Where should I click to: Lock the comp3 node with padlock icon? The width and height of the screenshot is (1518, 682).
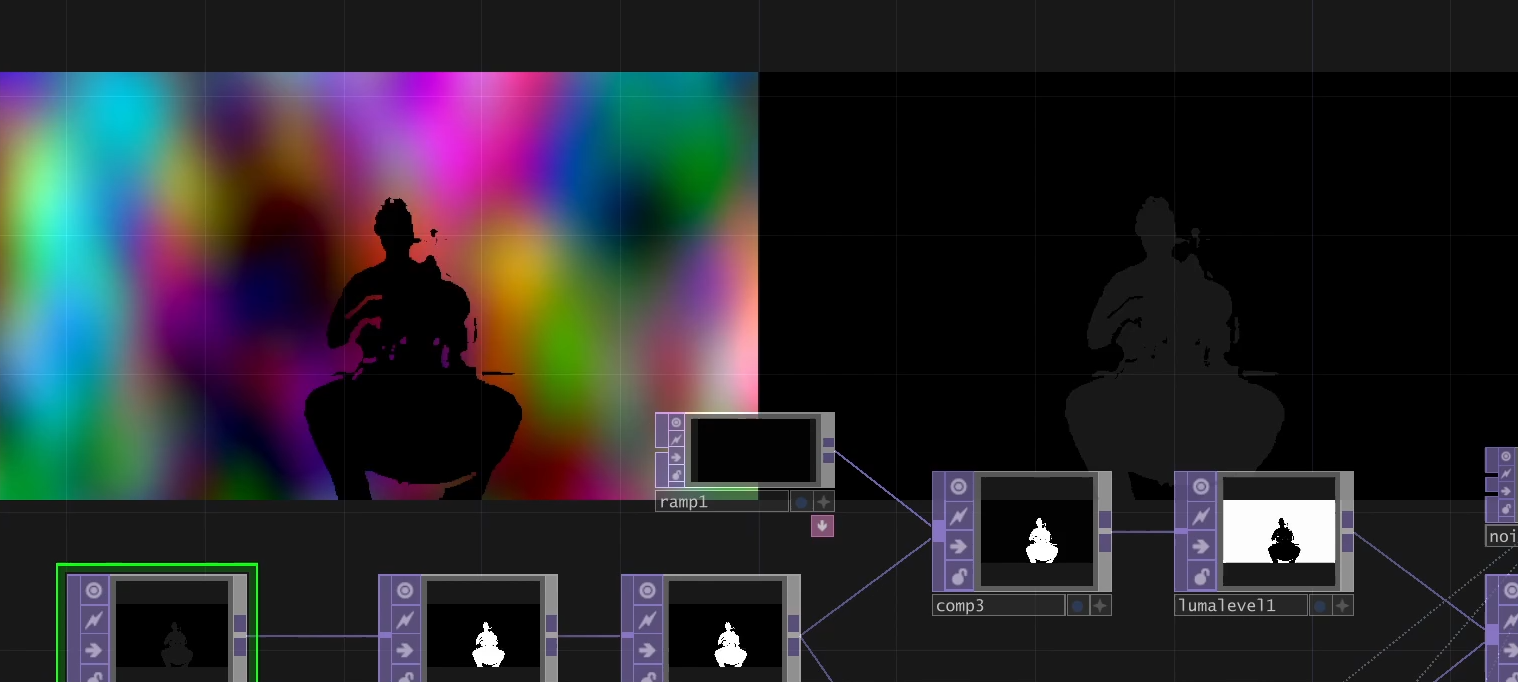[959, 577]
